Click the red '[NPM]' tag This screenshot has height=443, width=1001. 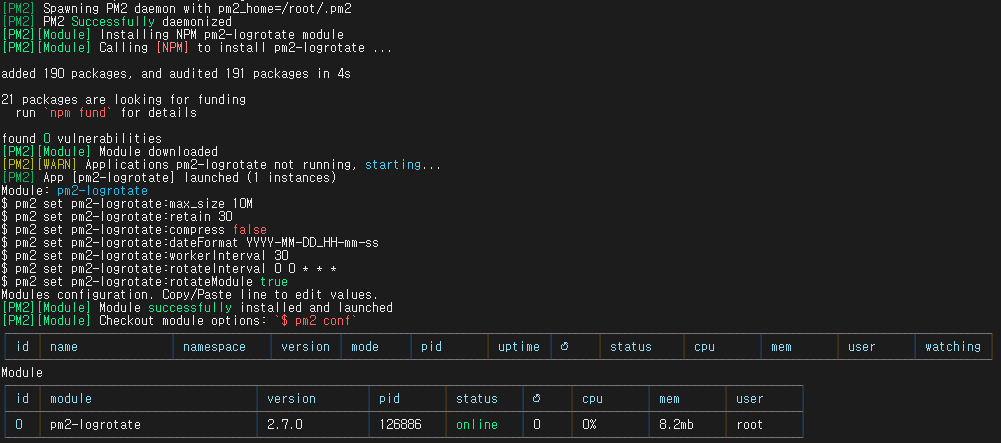(172, 48)
